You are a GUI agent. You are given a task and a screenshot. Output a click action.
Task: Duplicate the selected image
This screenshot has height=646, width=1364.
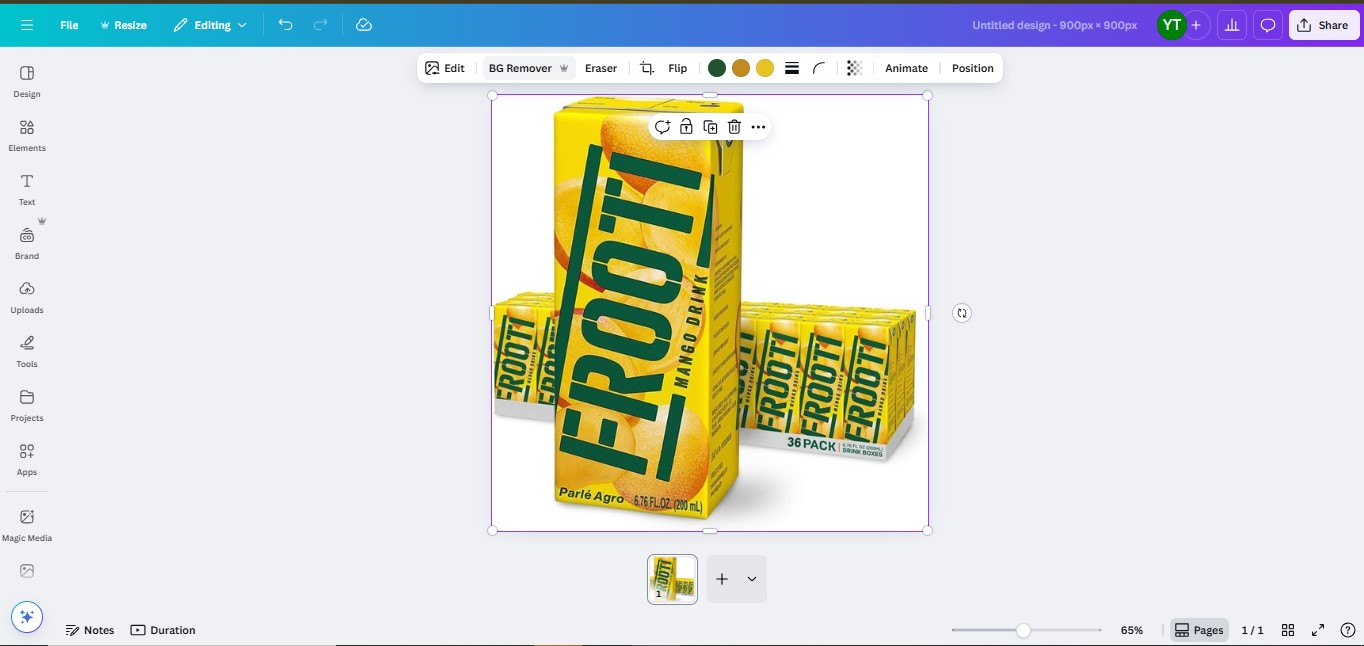click(x=710, y=127)
